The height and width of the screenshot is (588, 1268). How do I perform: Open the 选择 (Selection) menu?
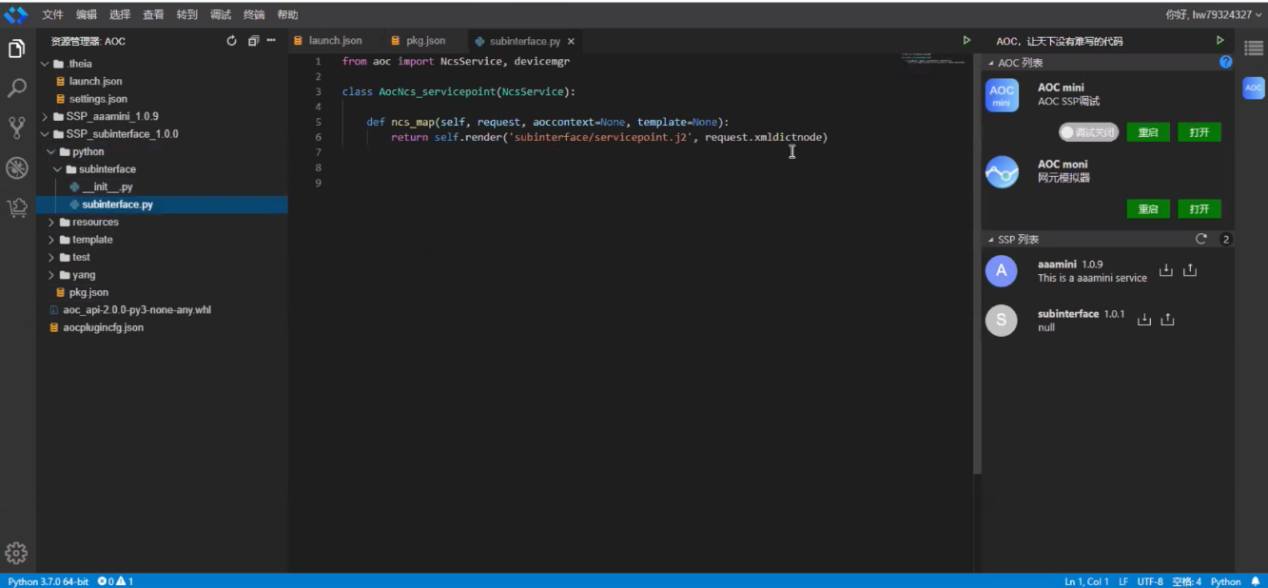[x=120, y=15]
